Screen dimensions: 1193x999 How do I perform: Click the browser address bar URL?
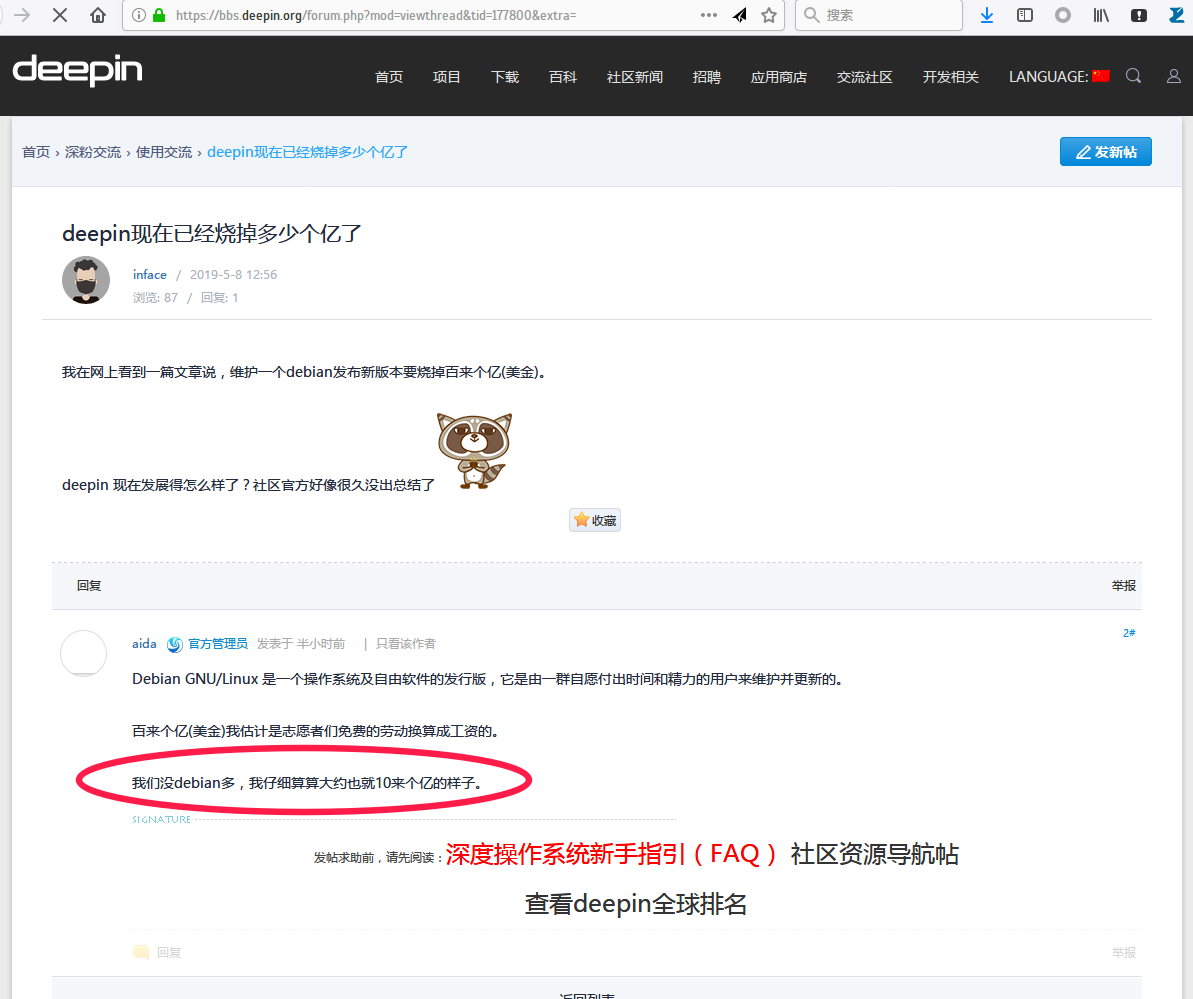[376, 15]
